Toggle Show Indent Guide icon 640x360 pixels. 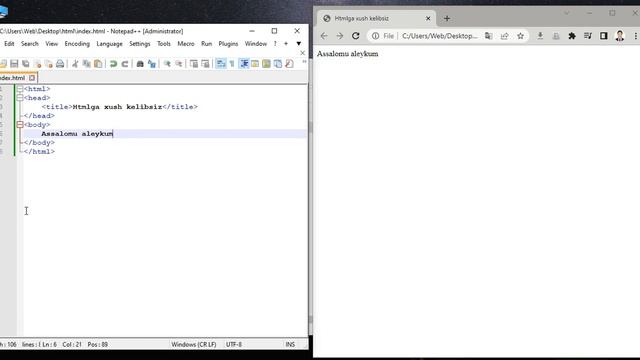click(x=244, y=64)
